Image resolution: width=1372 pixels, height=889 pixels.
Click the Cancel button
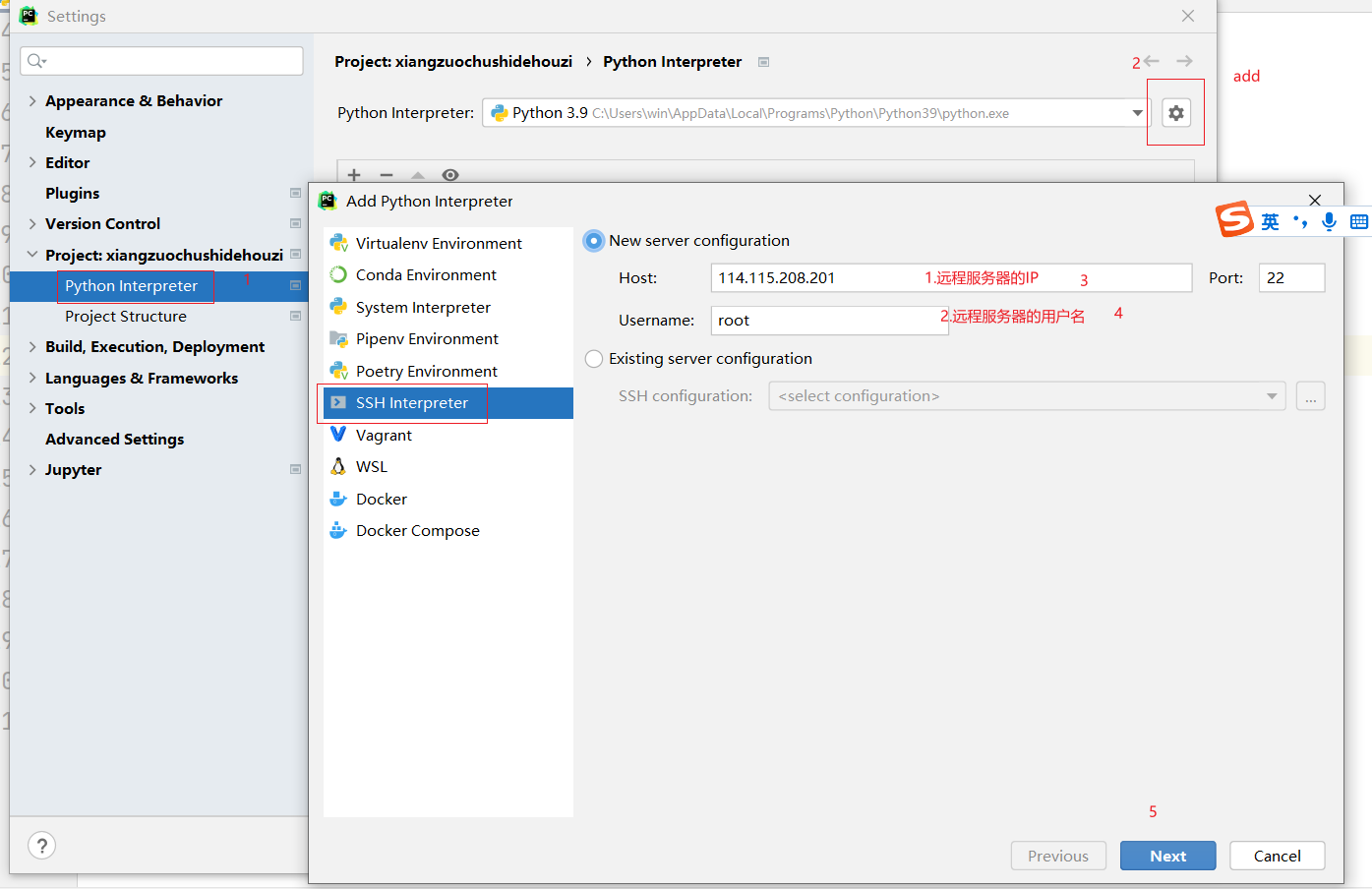[1277, 856]
